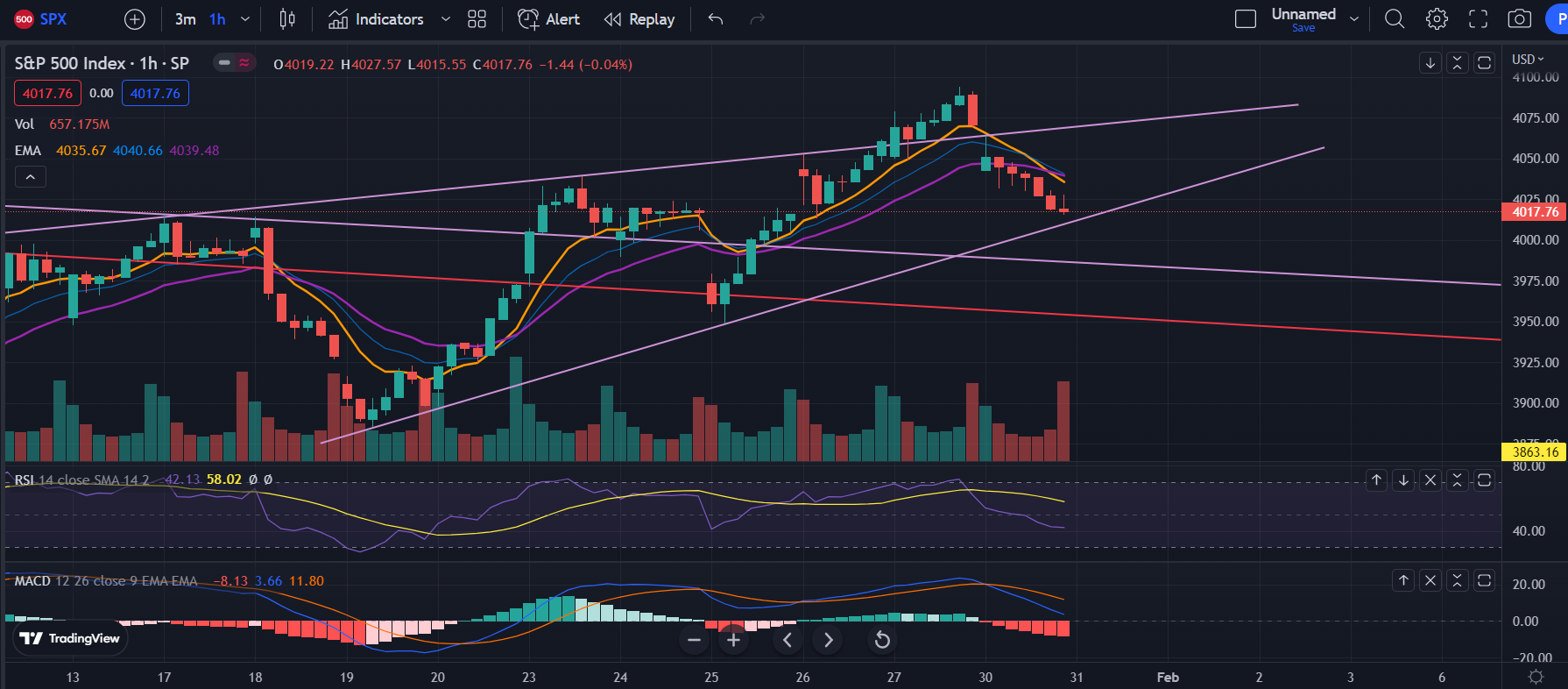
Task: Open indicator templates grid icon
Action: (x=477, y=19)
